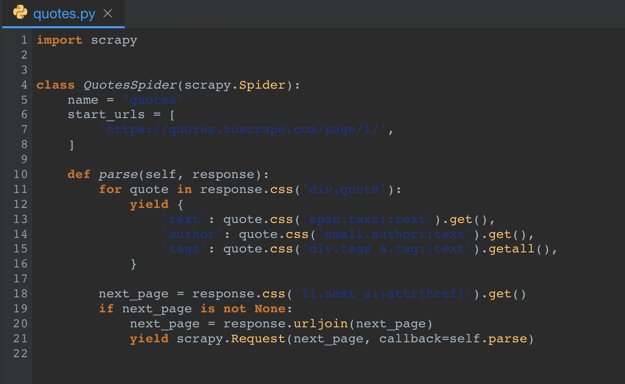Click the closing bracket on line 8
The image size is (625, 384).
point(71,145)
